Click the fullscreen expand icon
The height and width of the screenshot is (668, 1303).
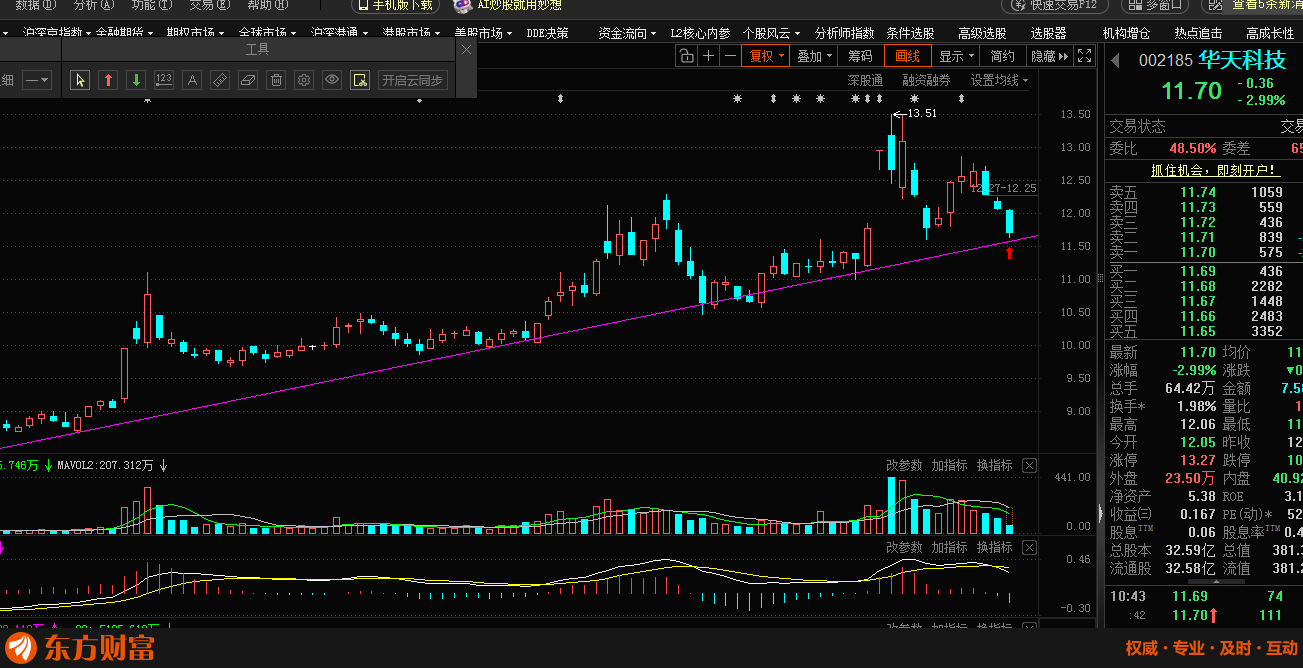pos(1085,56)
